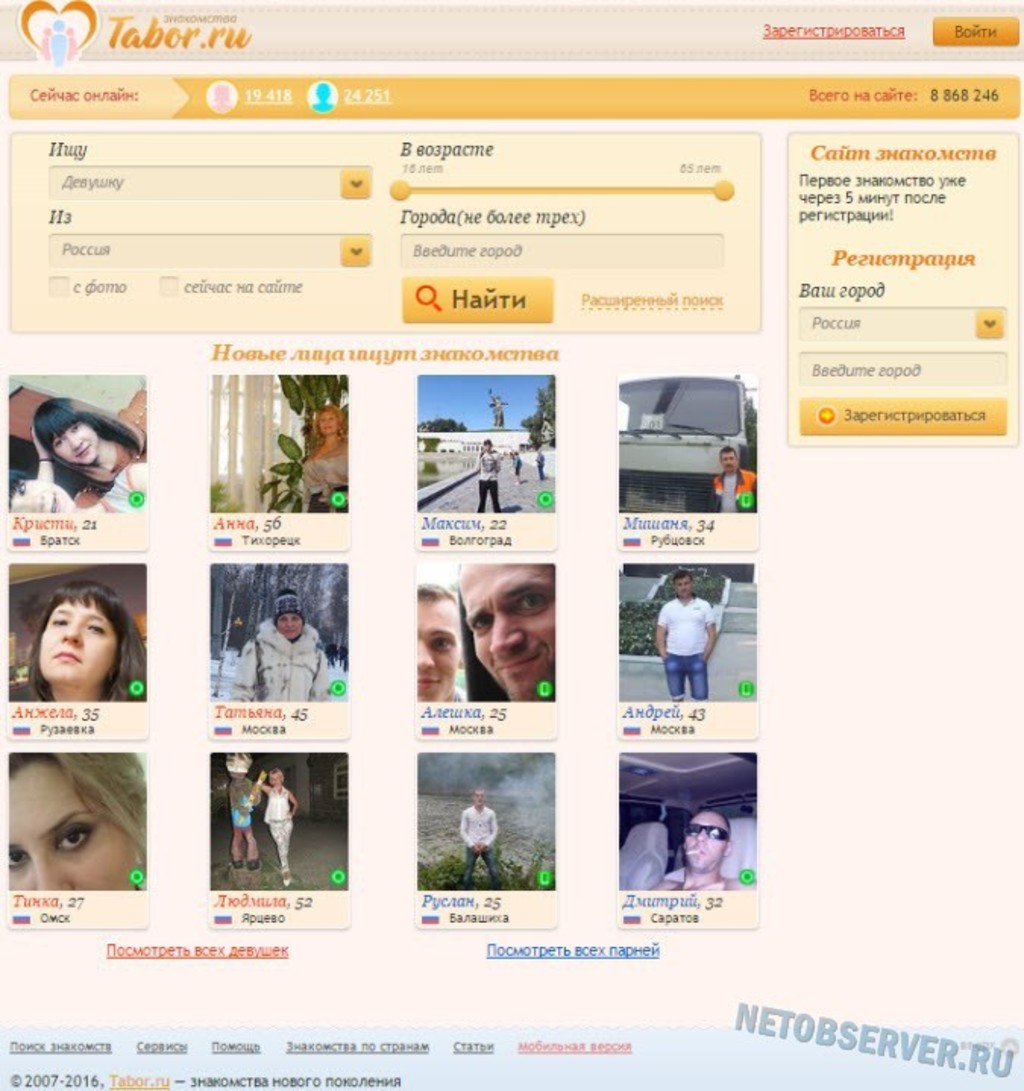Click green online indicator on Кристи's photo

click(136, 499)
